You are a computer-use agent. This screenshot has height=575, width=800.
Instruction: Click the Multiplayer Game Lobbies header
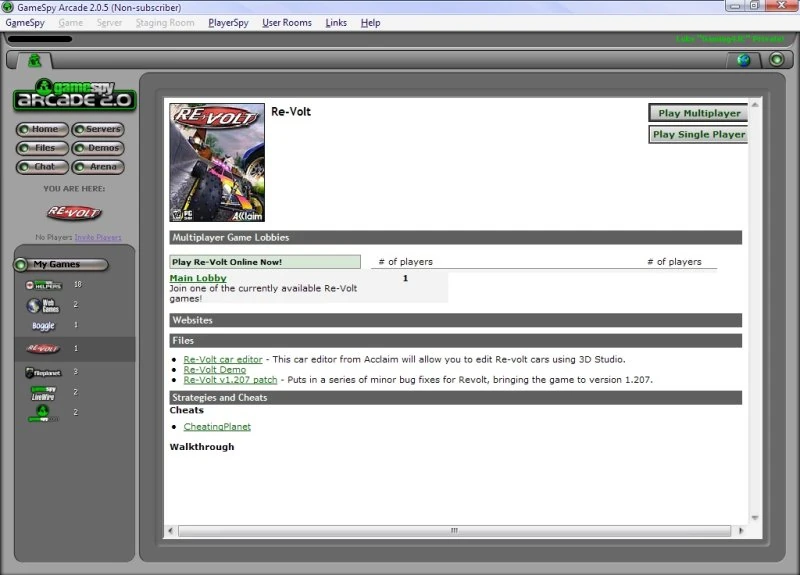pos(456,237)
